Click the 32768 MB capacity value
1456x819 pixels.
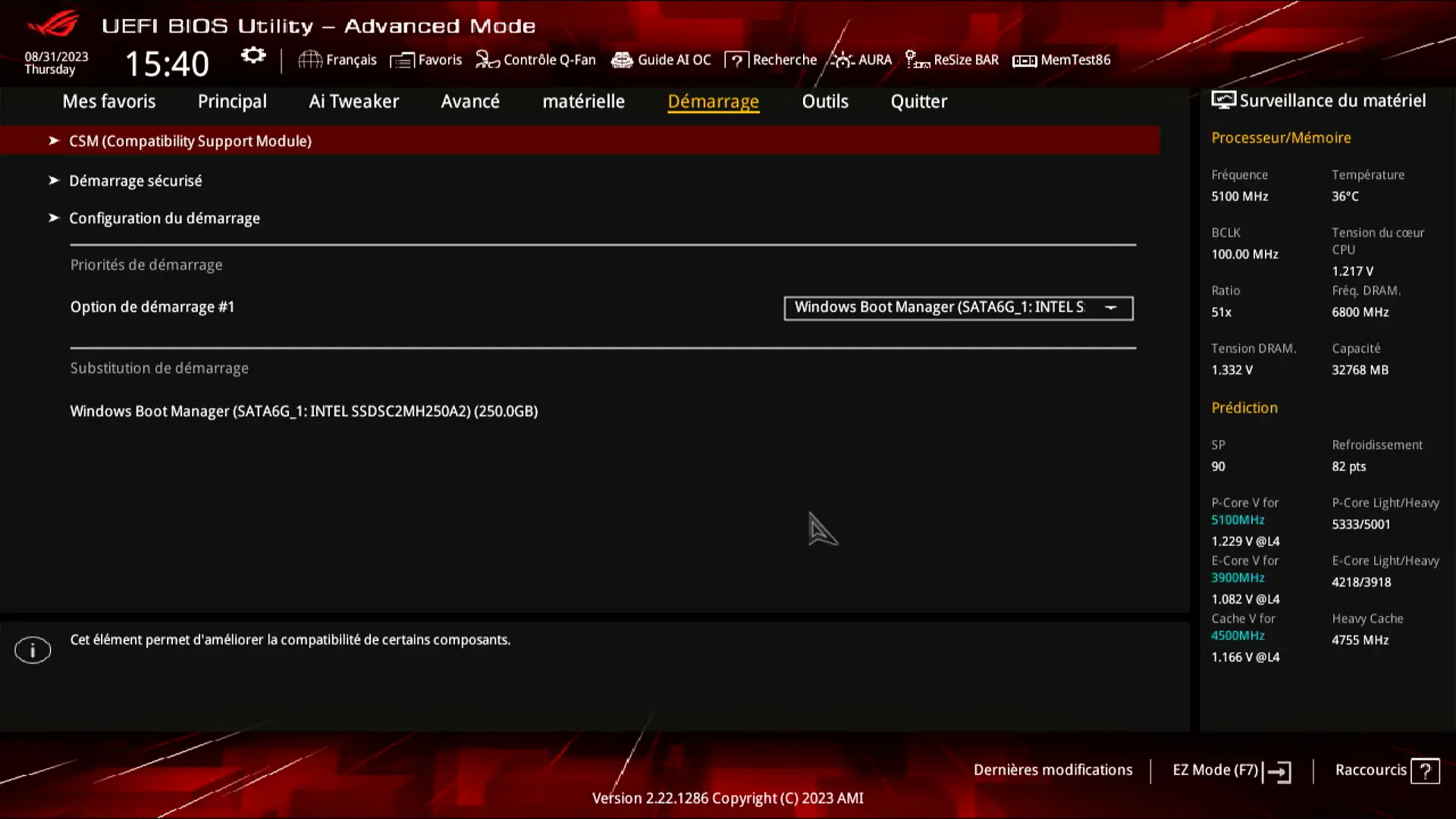pos(1360,370)
